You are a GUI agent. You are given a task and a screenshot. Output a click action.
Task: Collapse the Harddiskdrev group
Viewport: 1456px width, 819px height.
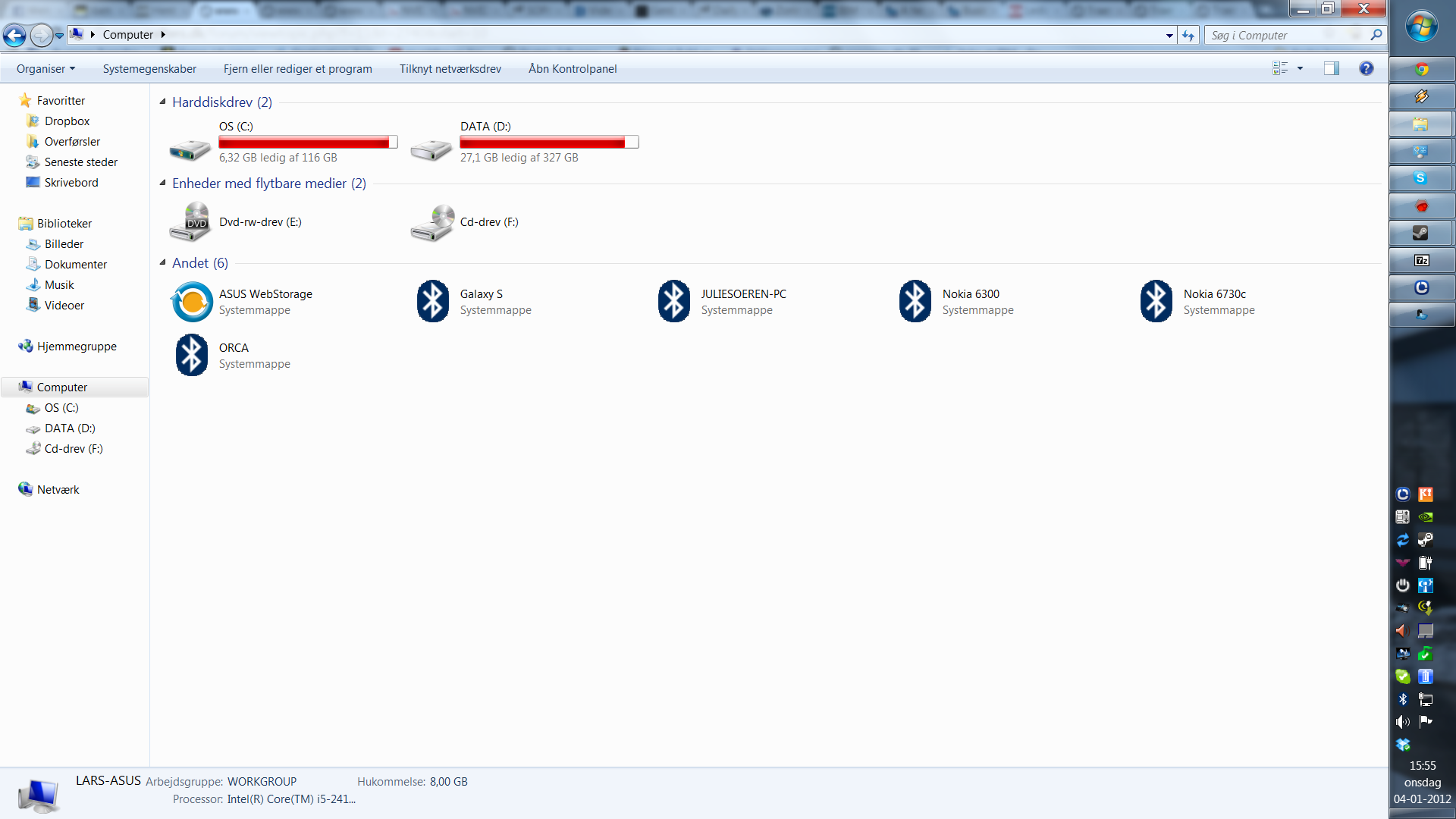[x=162, y=102]
